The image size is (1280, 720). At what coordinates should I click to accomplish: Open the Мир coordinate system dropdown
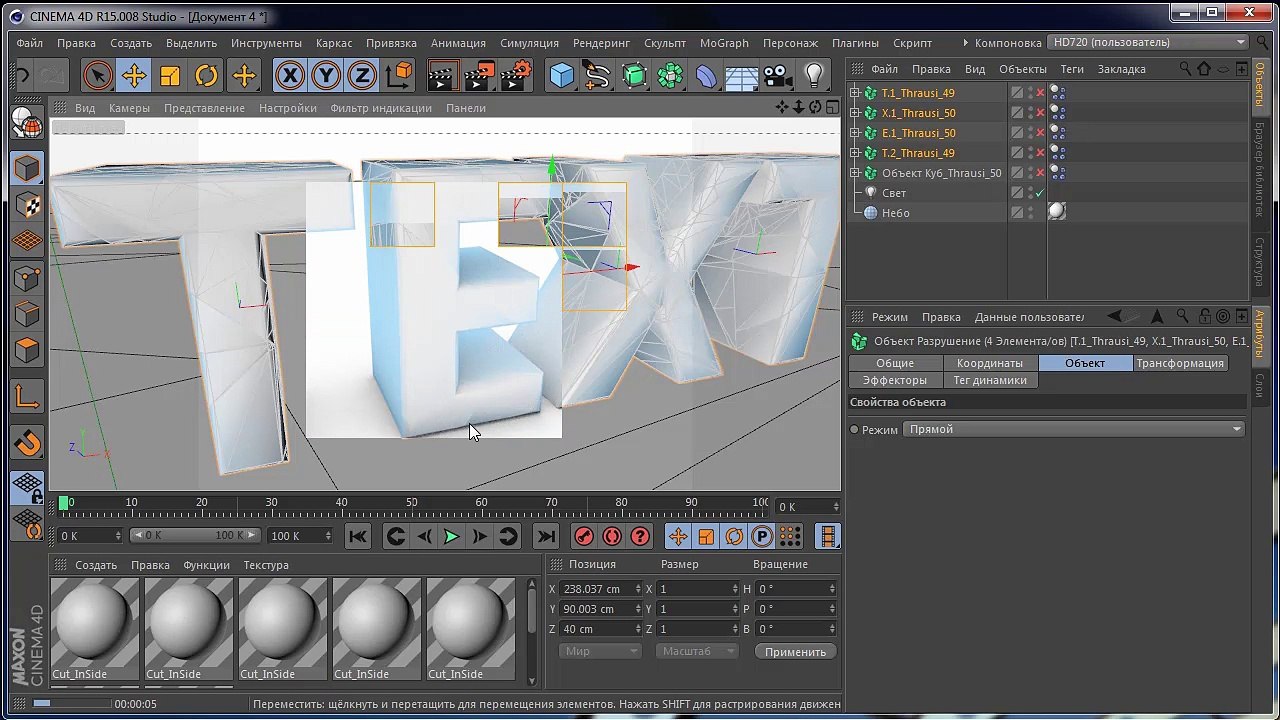coord(599,651)
